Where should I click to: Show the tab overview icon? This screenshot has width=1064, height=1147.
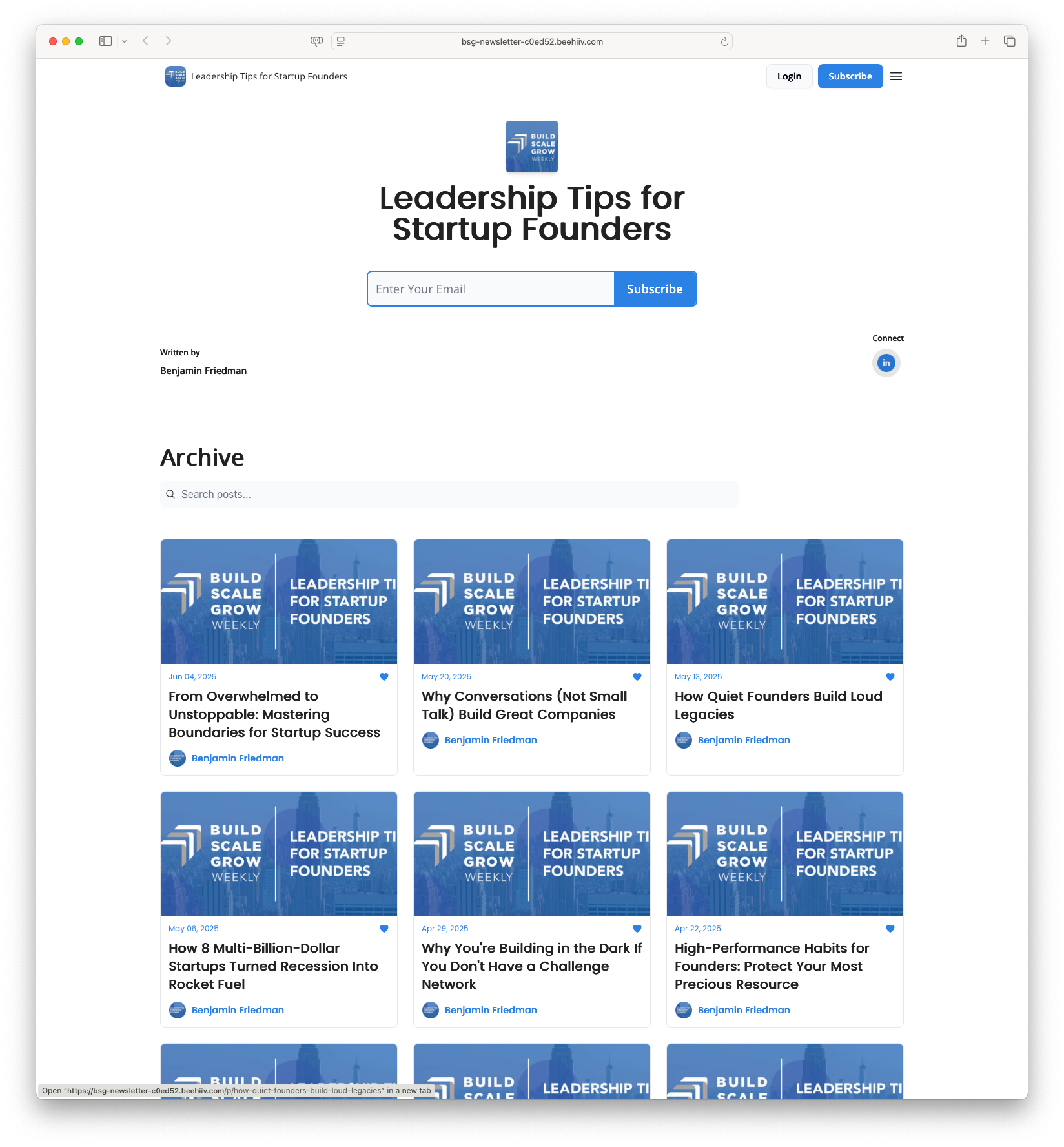1010,41
